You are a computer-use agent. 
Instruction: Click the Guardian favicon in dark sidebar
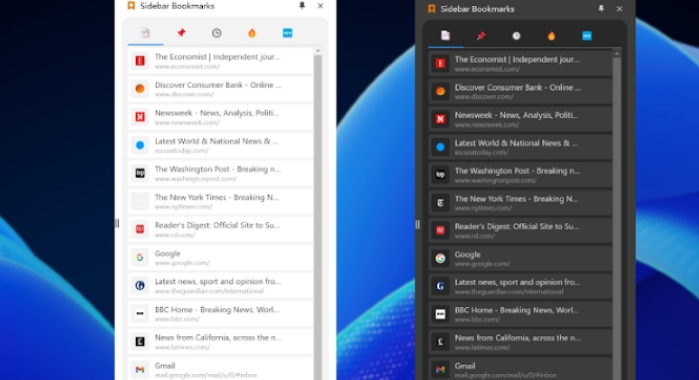(x=440, y=286)
